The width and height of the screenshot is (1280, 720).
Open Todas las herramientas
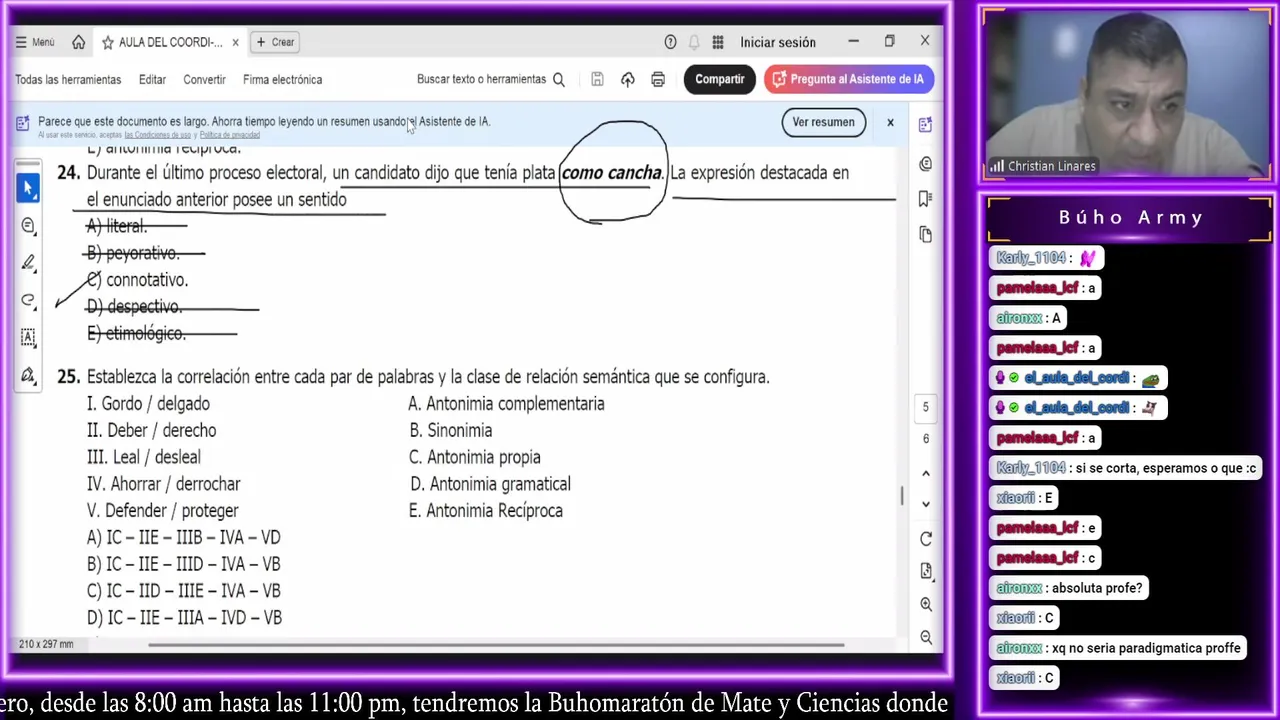click(x=68, y=79)
